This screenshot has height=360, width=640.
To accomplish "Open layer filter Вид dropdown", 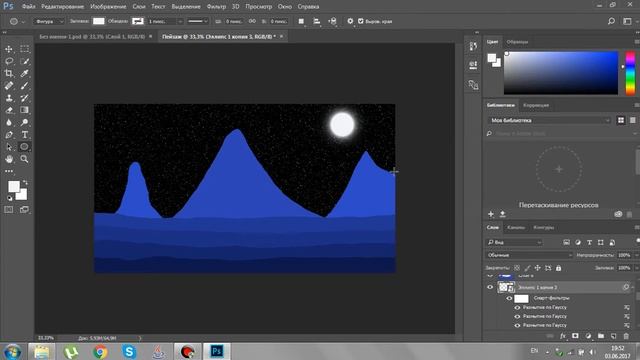I will (514, 242).
